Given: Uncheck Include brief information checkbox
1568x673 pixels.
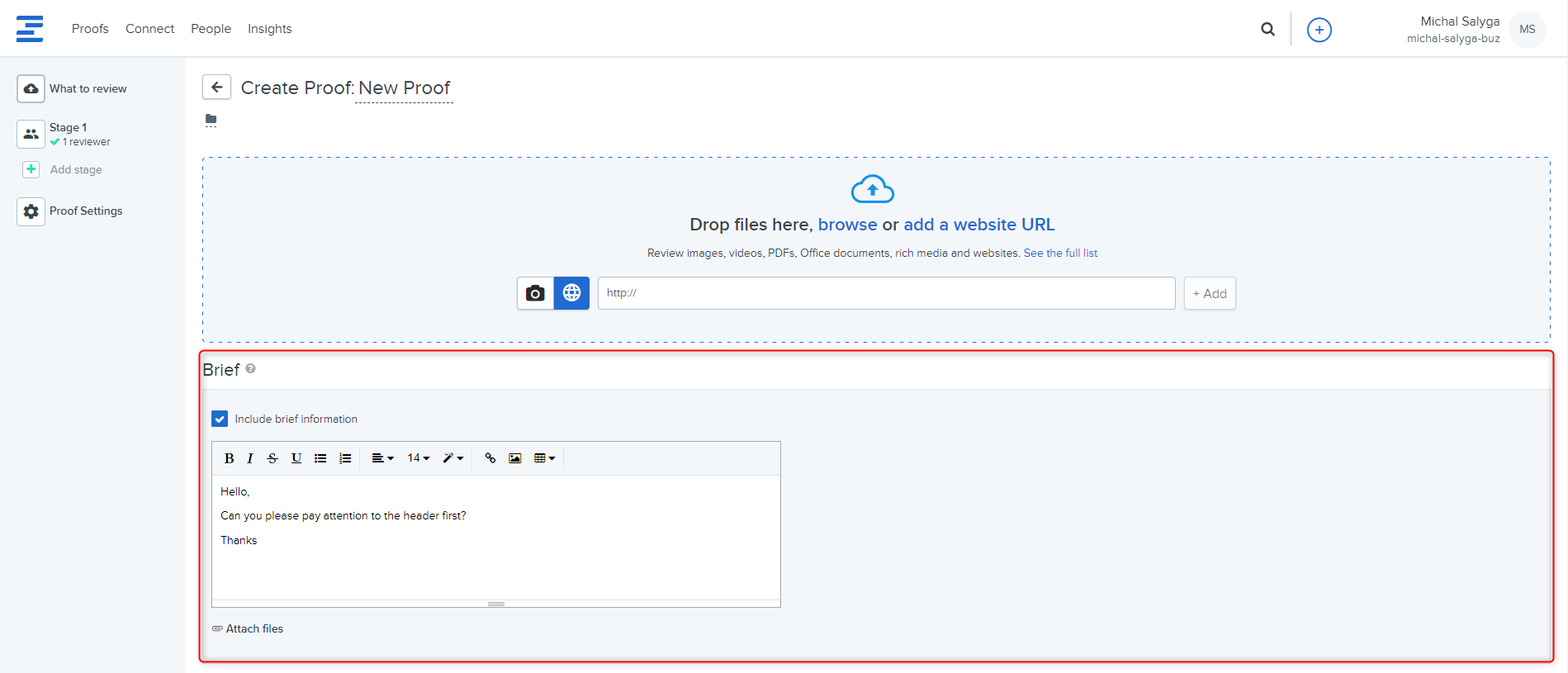Looking at the screenshot, I should (220, 419).
